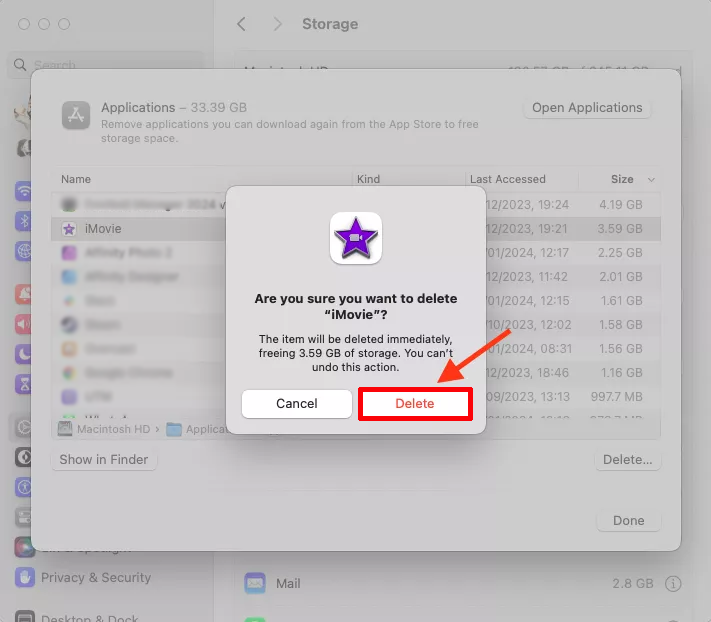Toggle sort direction chevron next to Size
The image size is (711, 622).
(x=651, y=180)
